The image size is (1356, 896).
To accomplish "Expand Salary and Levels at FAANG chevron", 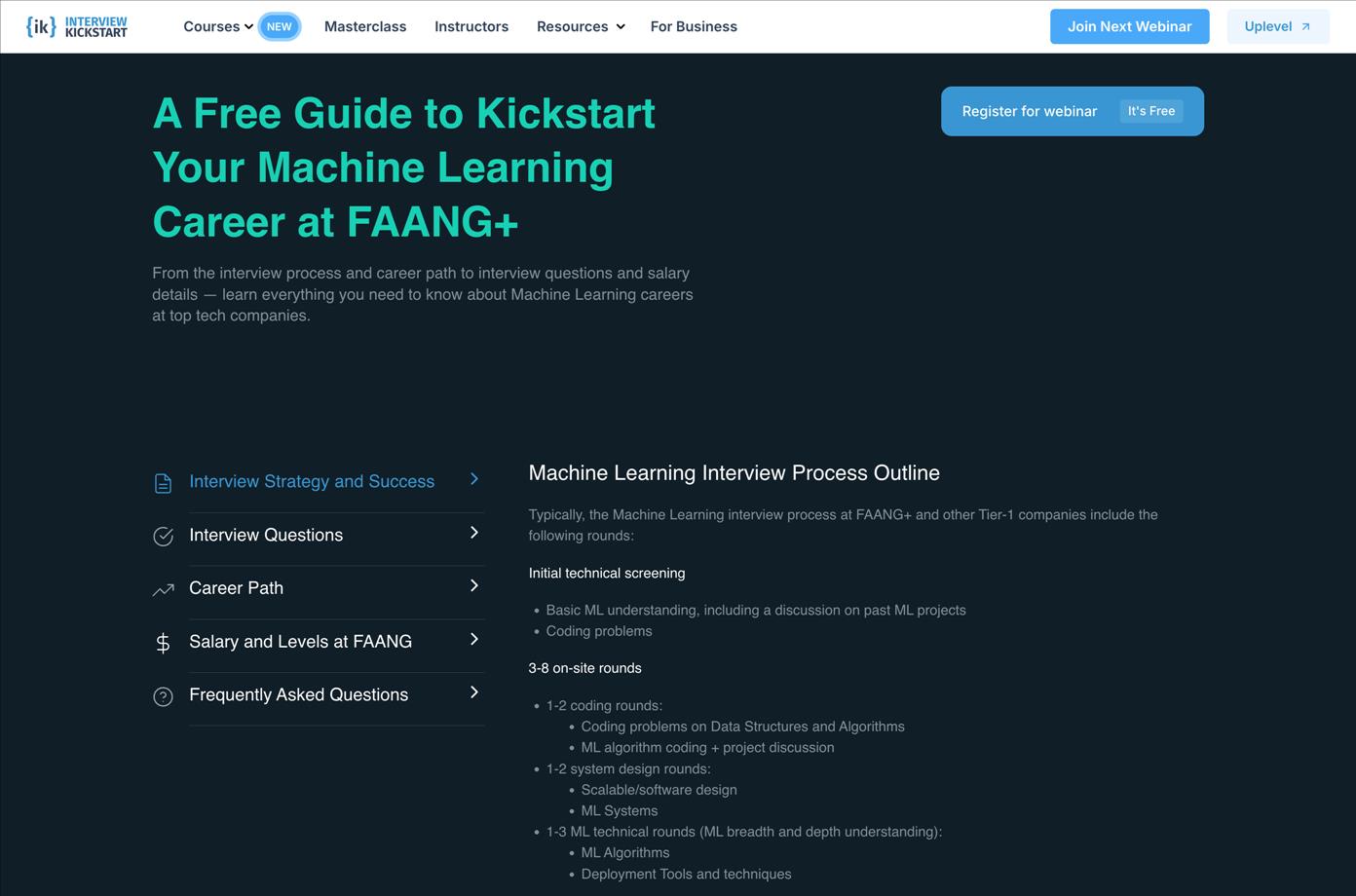I will coord(474,640).
